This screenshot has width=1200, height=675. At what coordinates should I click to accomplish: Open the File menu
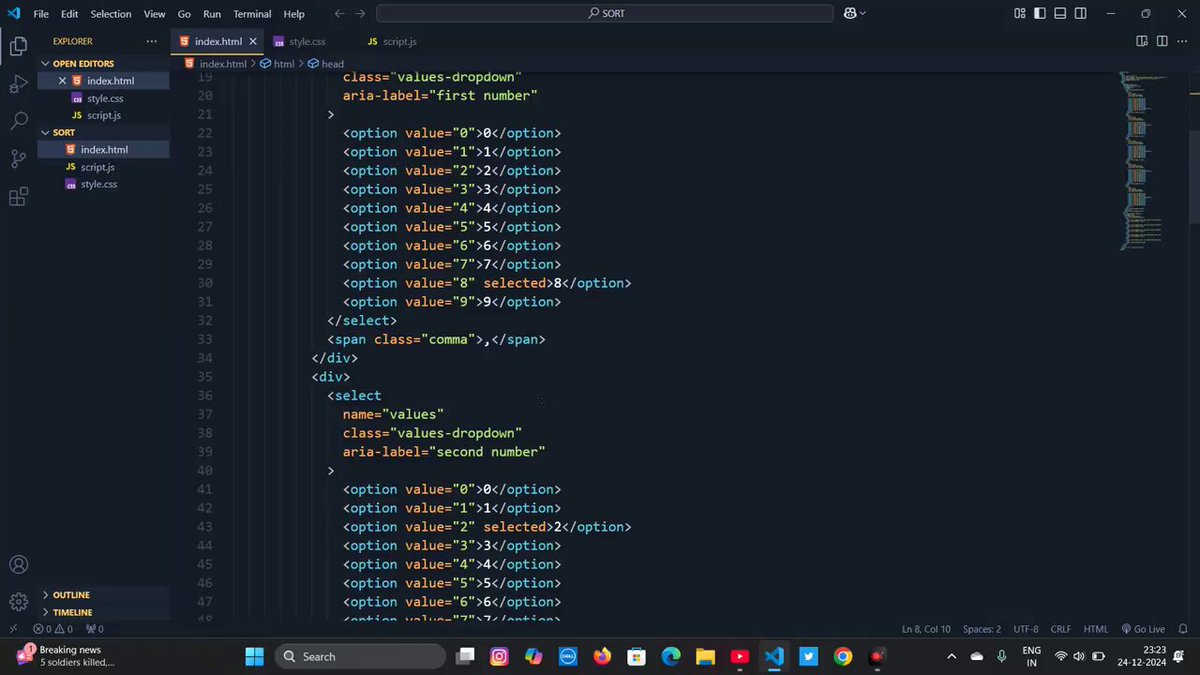pyautogui.click(x=41, y=14)
